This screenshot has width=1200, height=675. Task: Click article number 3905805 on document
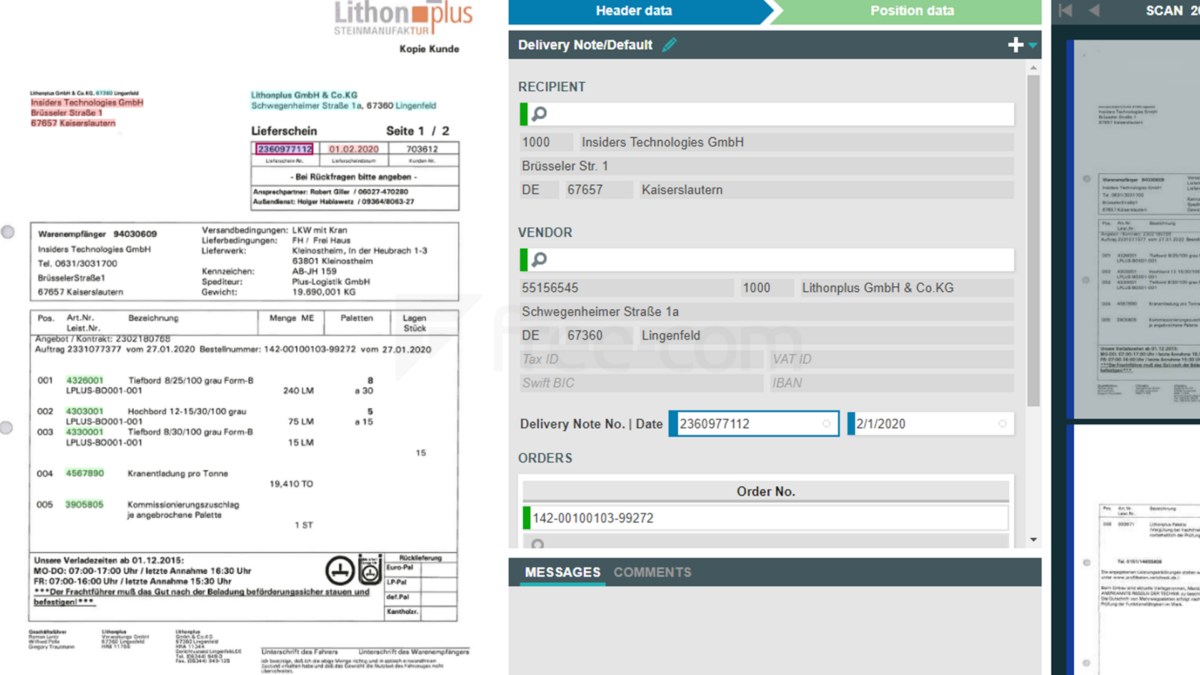(85, 505)
